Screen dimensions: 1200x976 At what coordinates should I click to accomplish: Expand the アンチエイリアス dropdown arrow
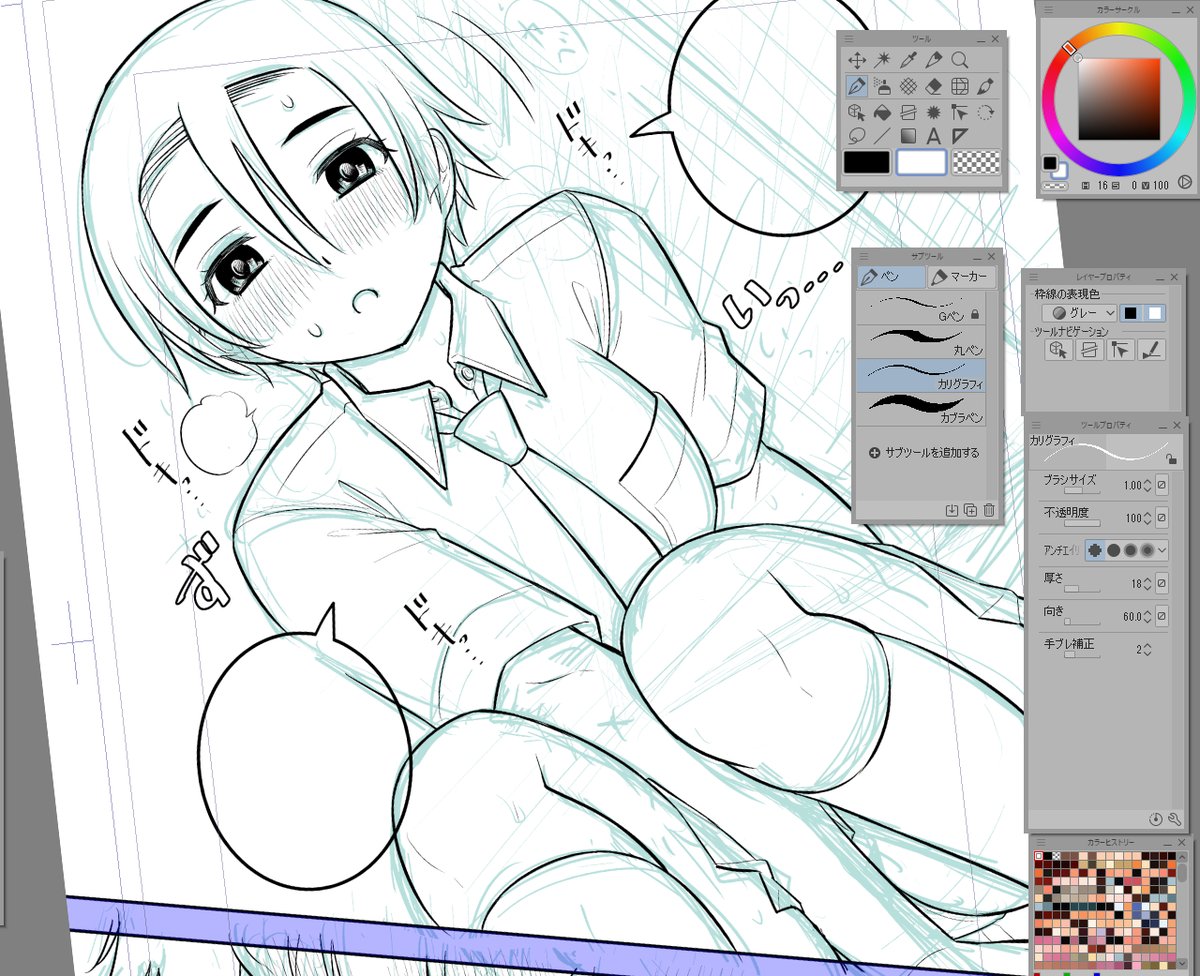[1162, 550]
